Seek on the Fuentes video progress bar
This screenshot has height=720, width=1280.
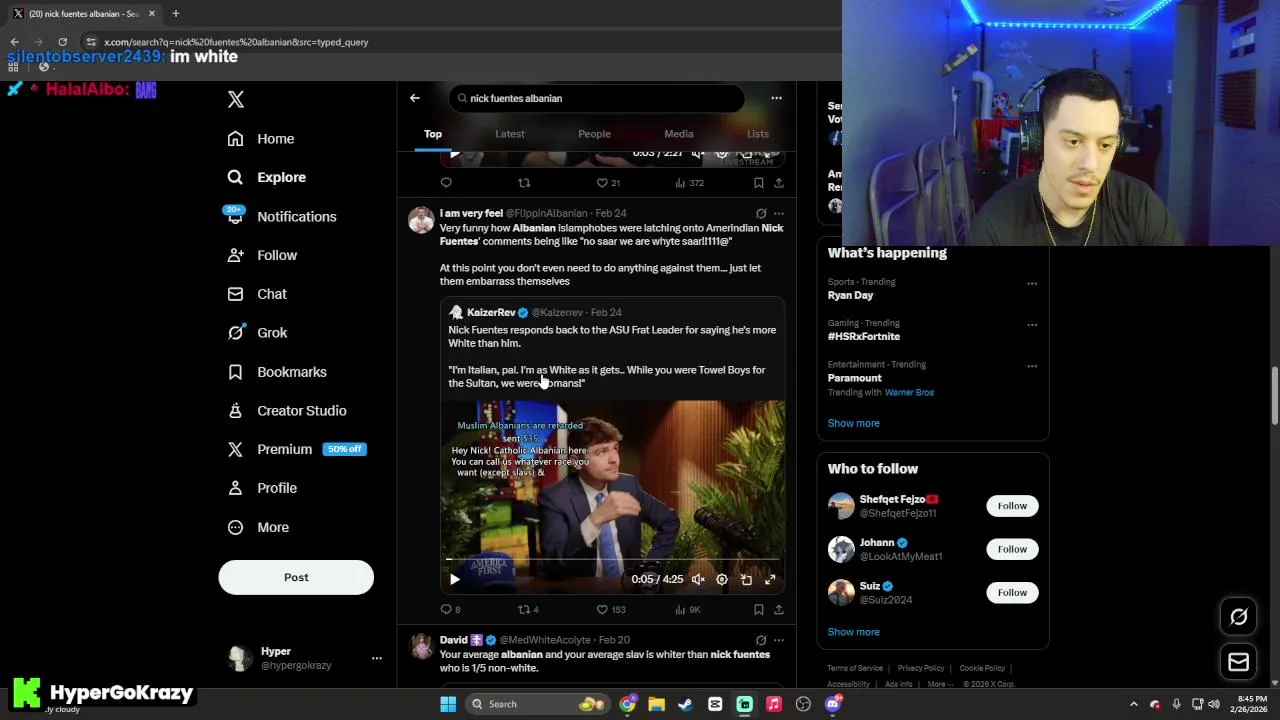coord(613,559)
